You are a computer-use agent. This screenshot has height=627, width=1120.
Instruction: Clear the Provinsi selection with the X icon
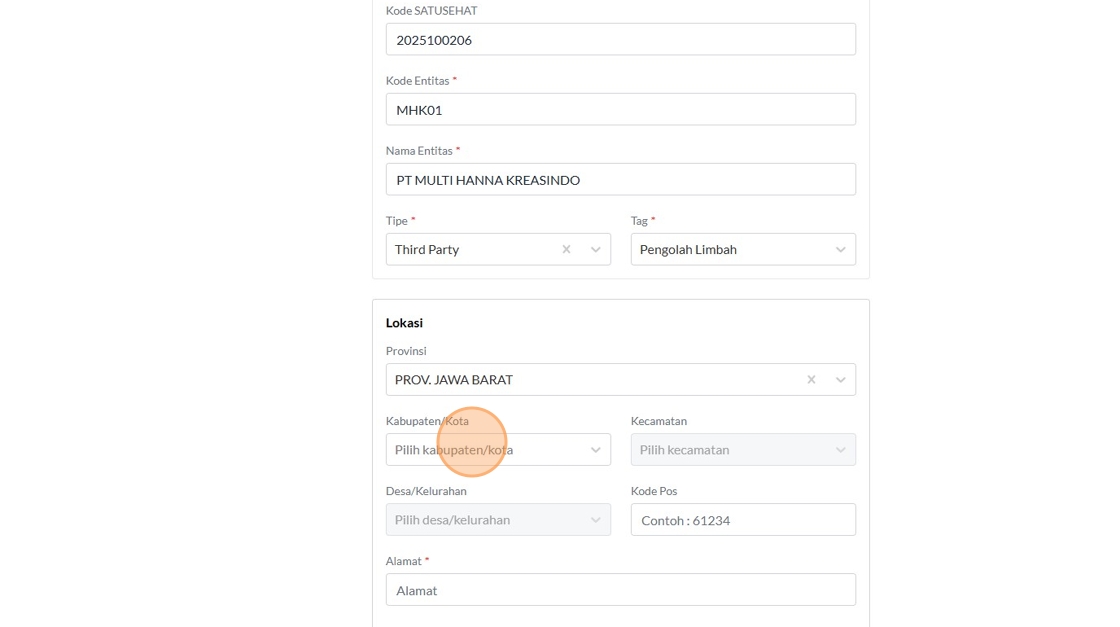tap(811, 380)
